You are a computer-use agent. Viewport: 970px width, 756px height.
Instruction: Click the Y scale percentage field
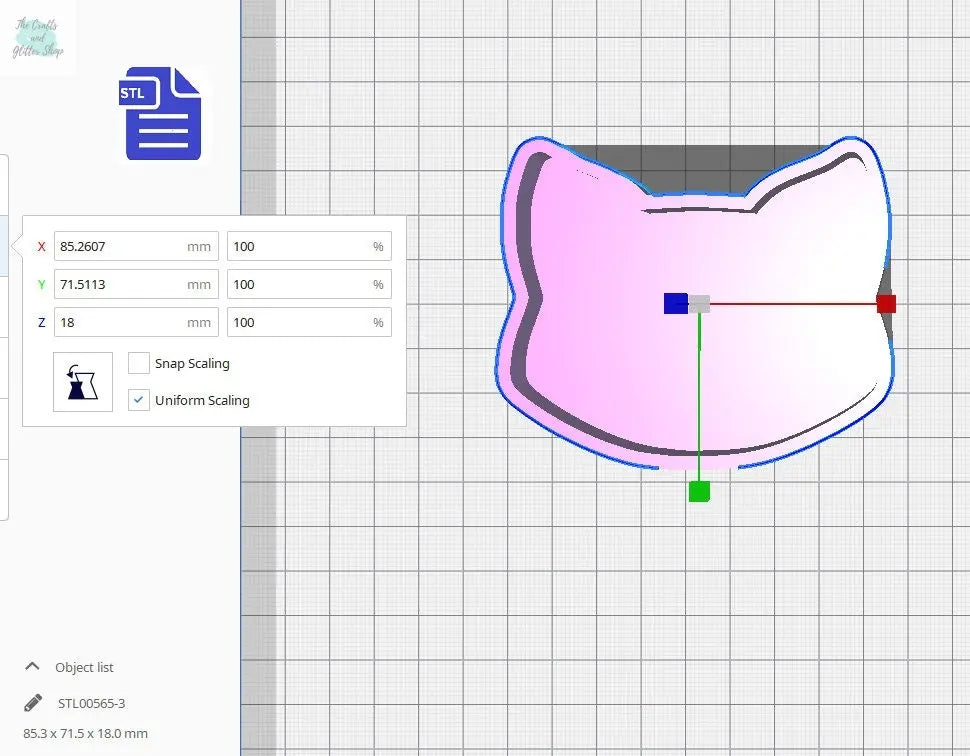(x=298, y=284)
